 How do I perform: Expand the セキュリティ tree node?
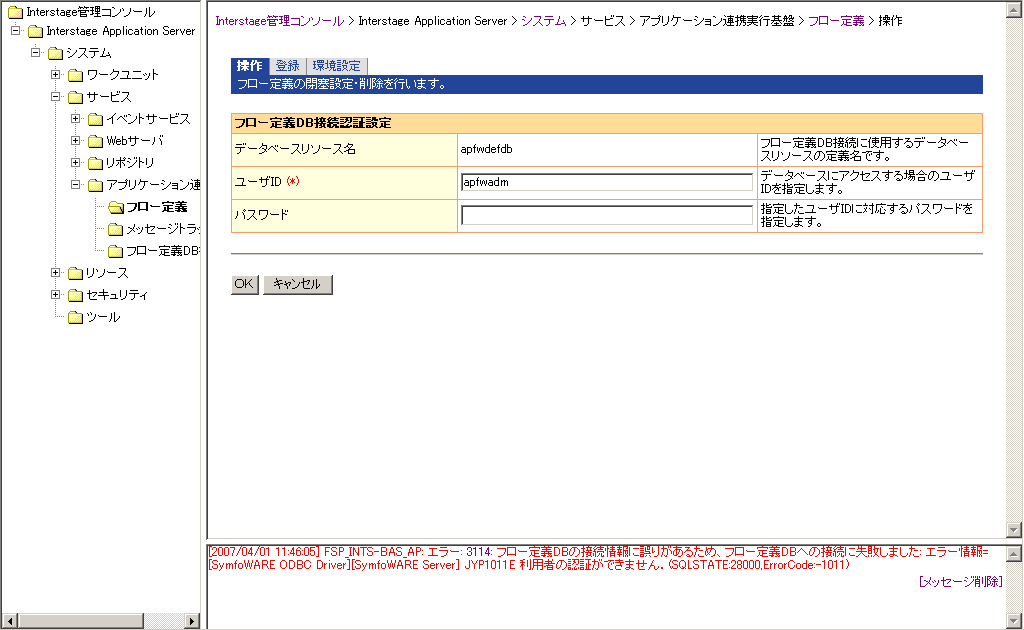pos(56,294)
